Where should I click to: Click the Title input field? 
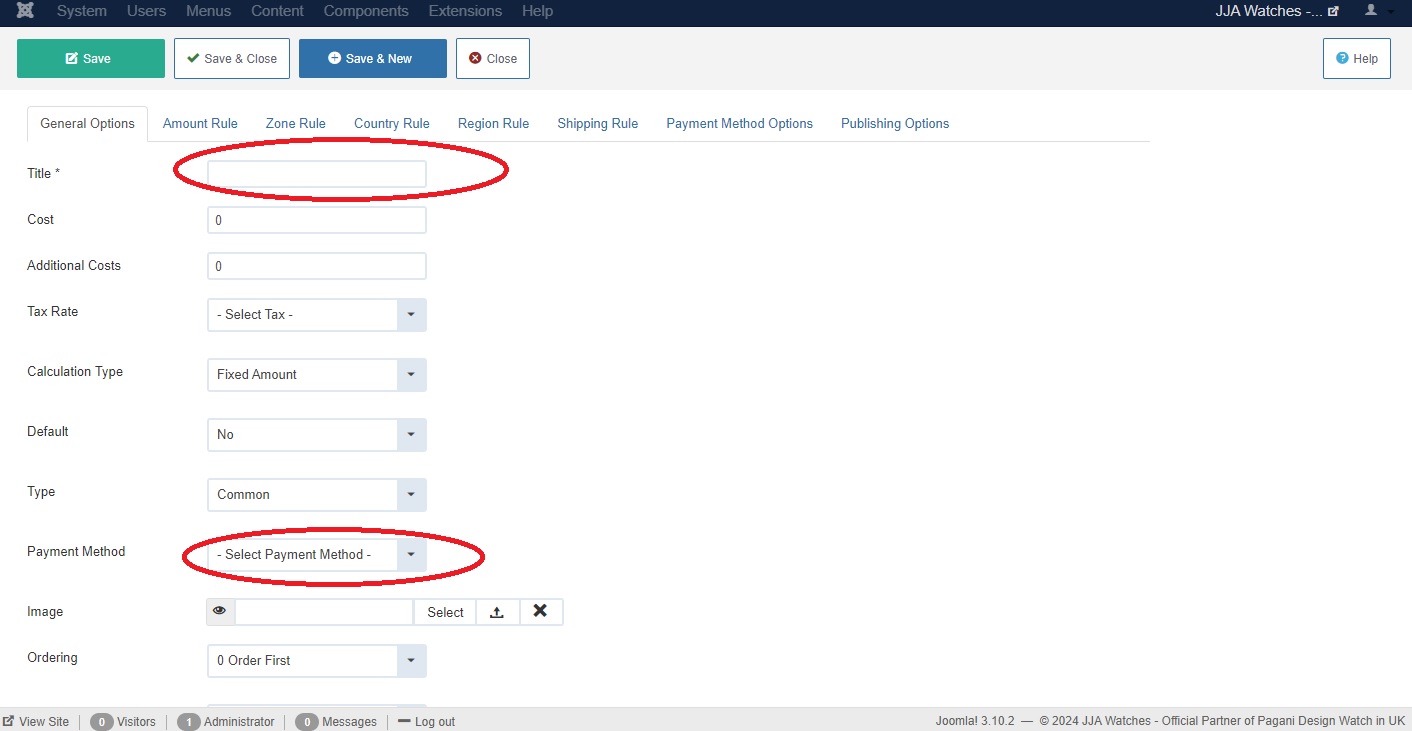point(316,174)
